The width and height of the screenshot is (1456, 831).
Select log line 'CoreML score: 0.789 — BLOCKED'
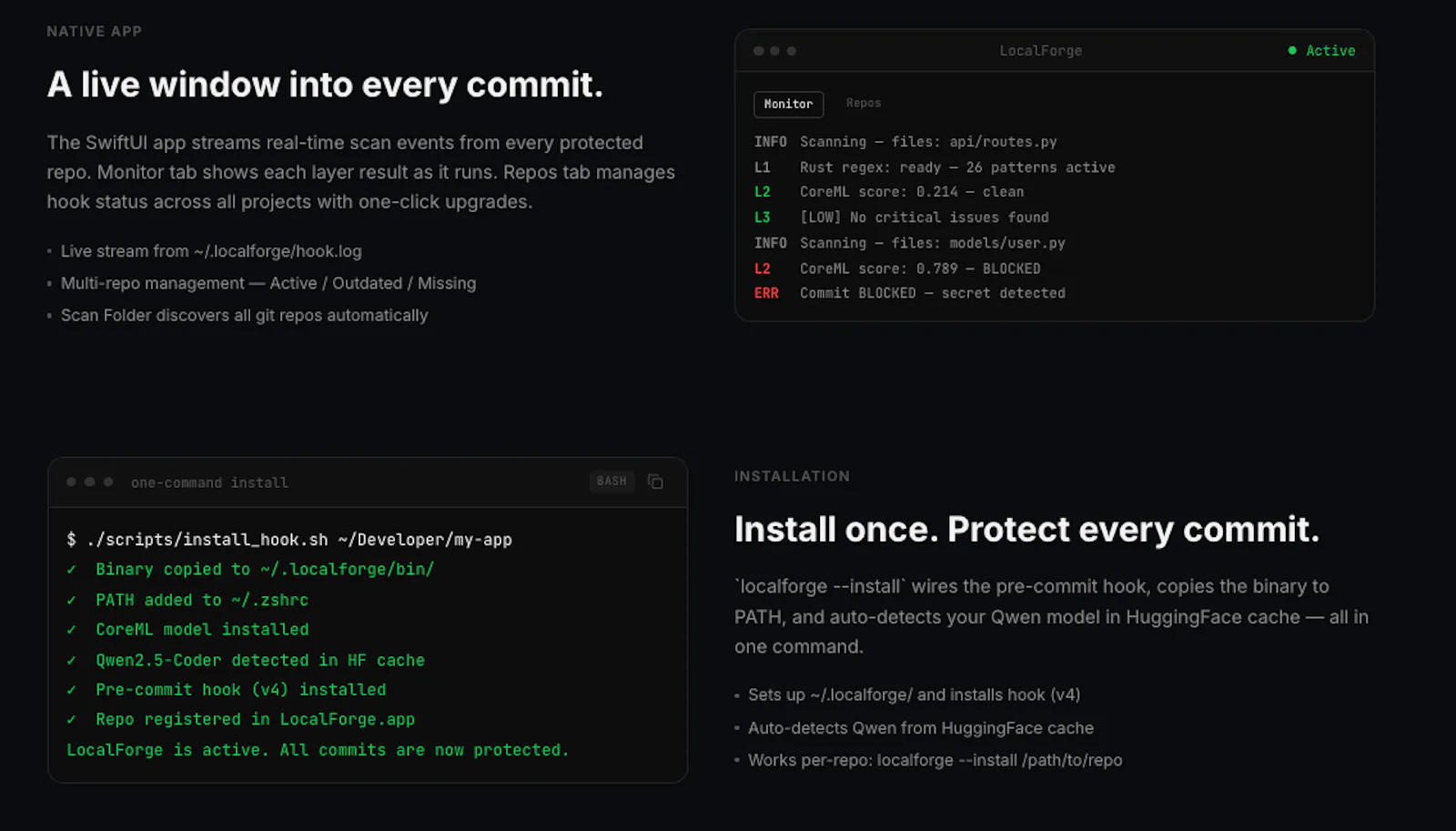point(920,269)
